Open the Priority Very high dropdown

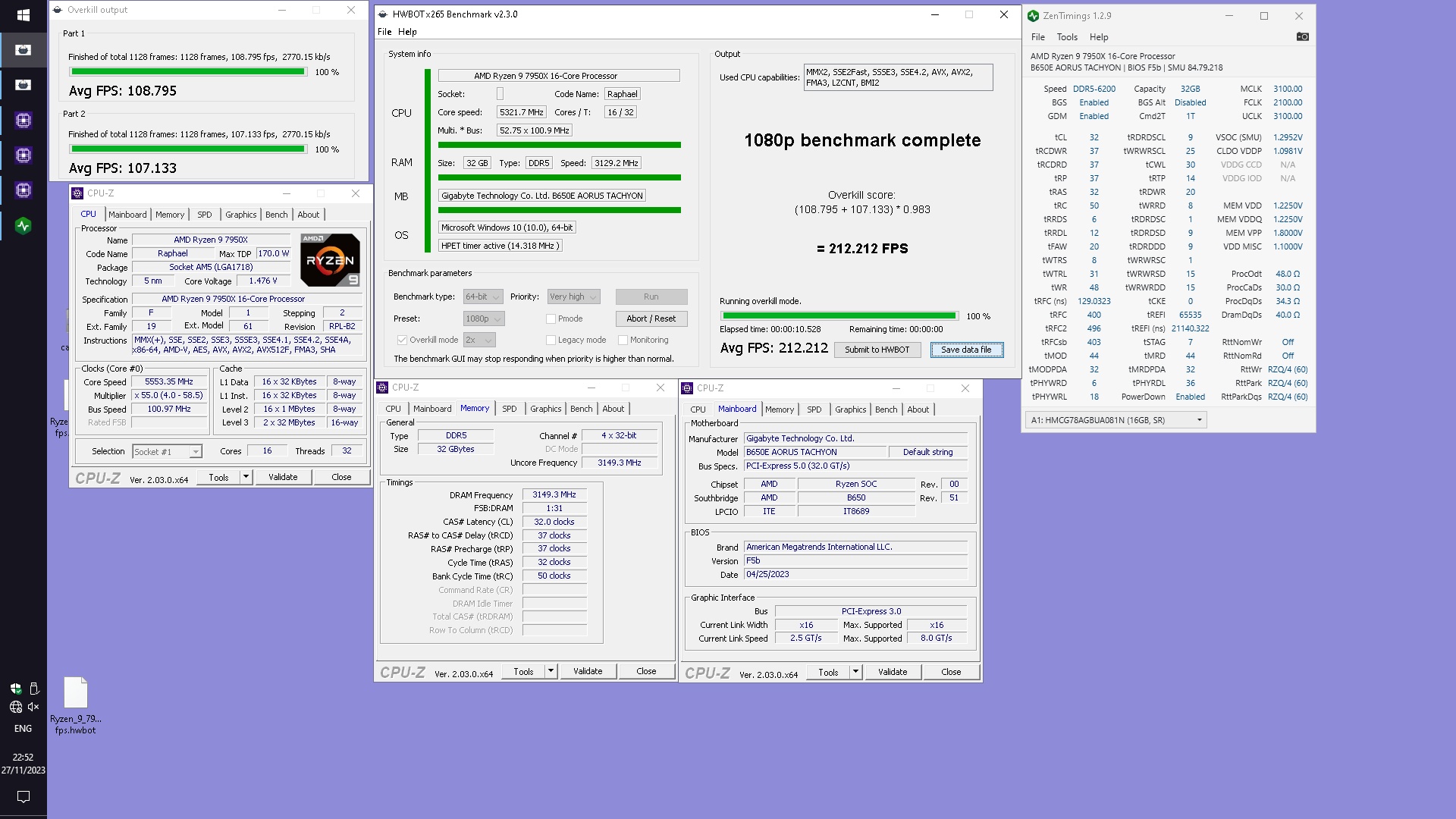573,297
